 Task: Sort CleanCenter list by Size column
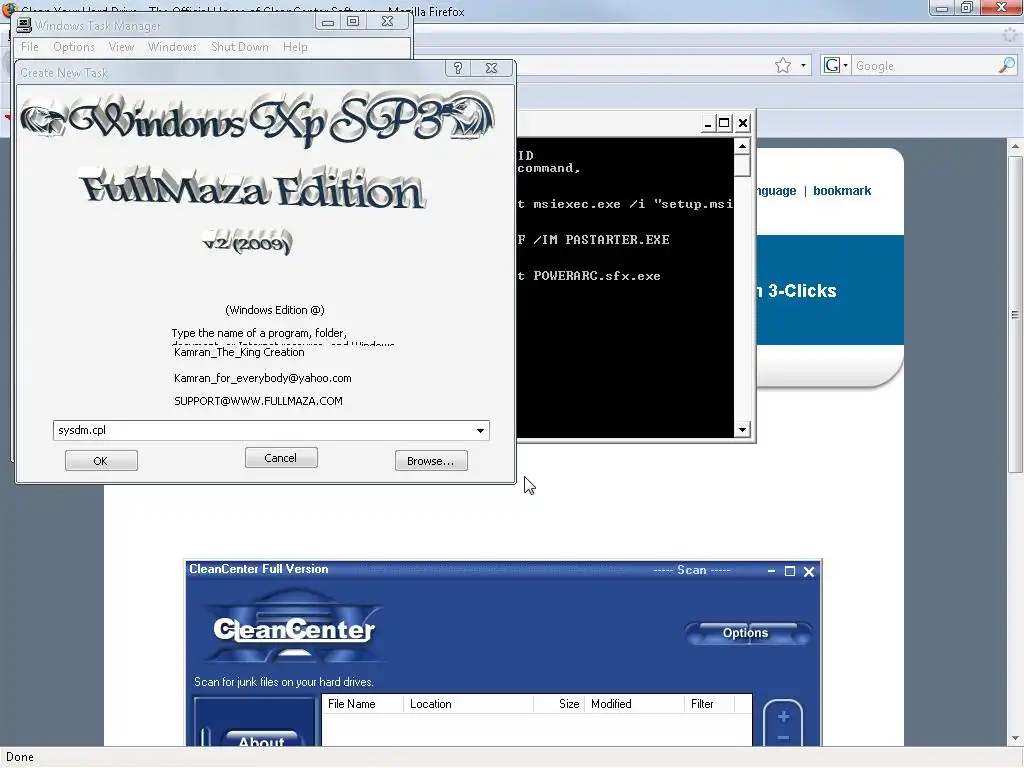tap(559, 704)
